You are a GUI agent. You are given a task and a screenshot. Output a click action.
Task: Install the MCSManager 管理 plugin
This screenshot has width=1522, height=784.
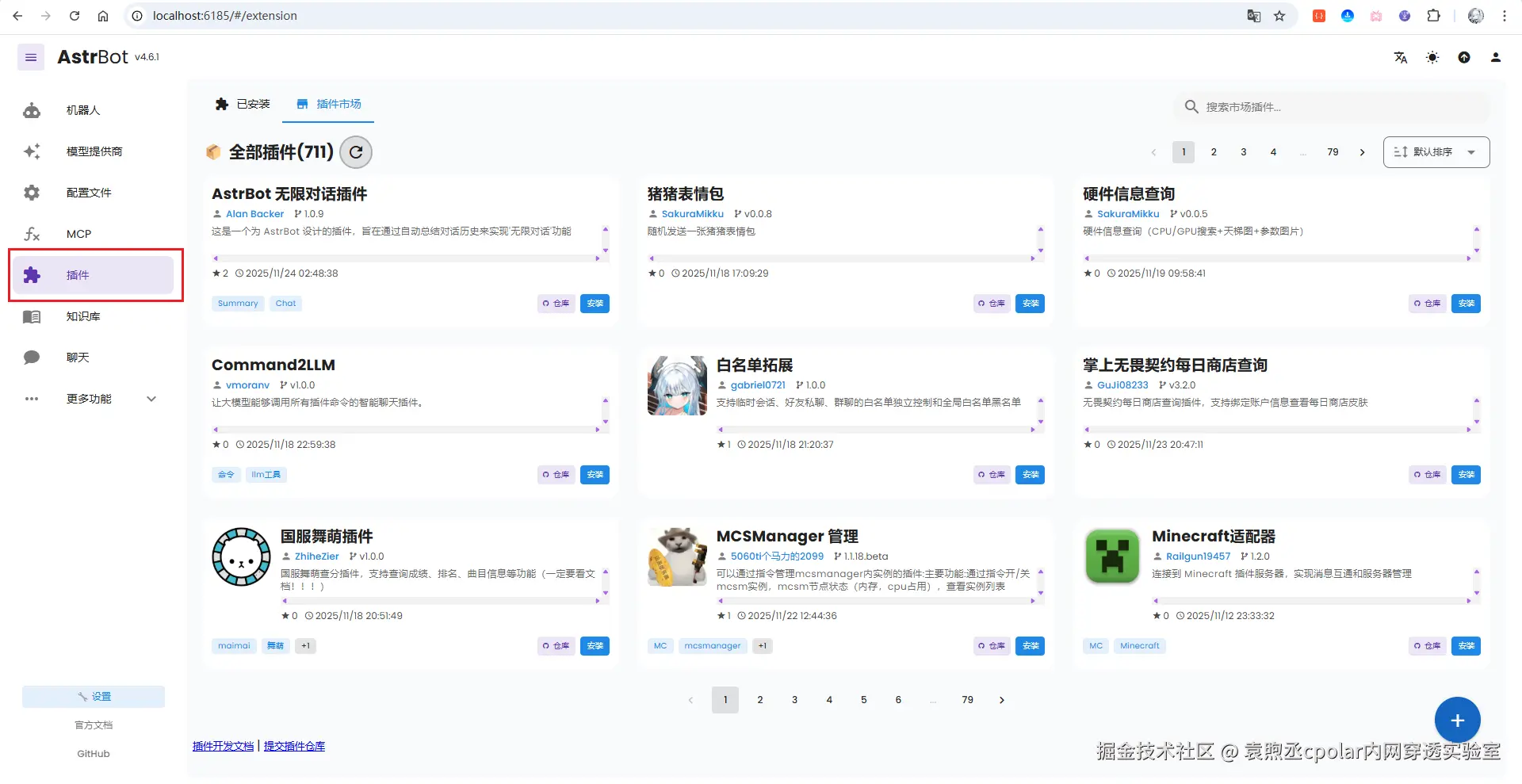tap(1031, 646)
